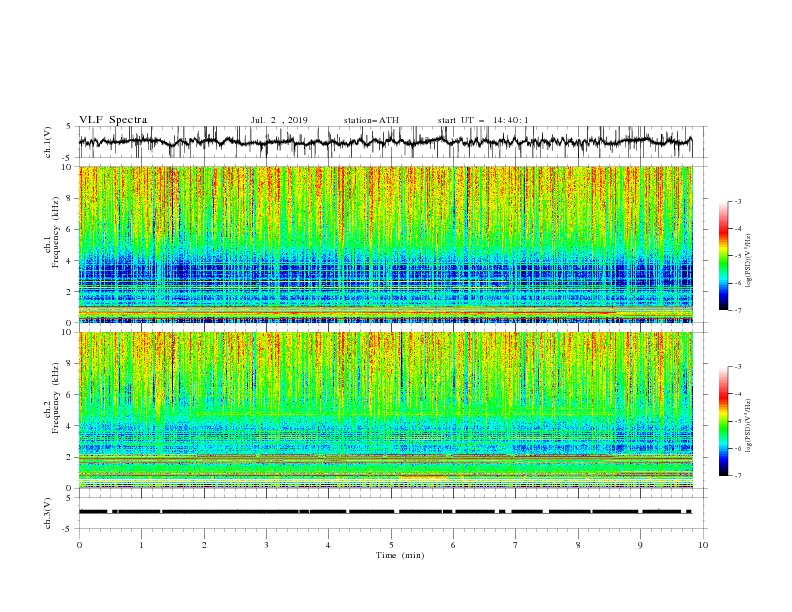
Task: Click the ch.1 frequency spectrogram panel
Action: 385,244
